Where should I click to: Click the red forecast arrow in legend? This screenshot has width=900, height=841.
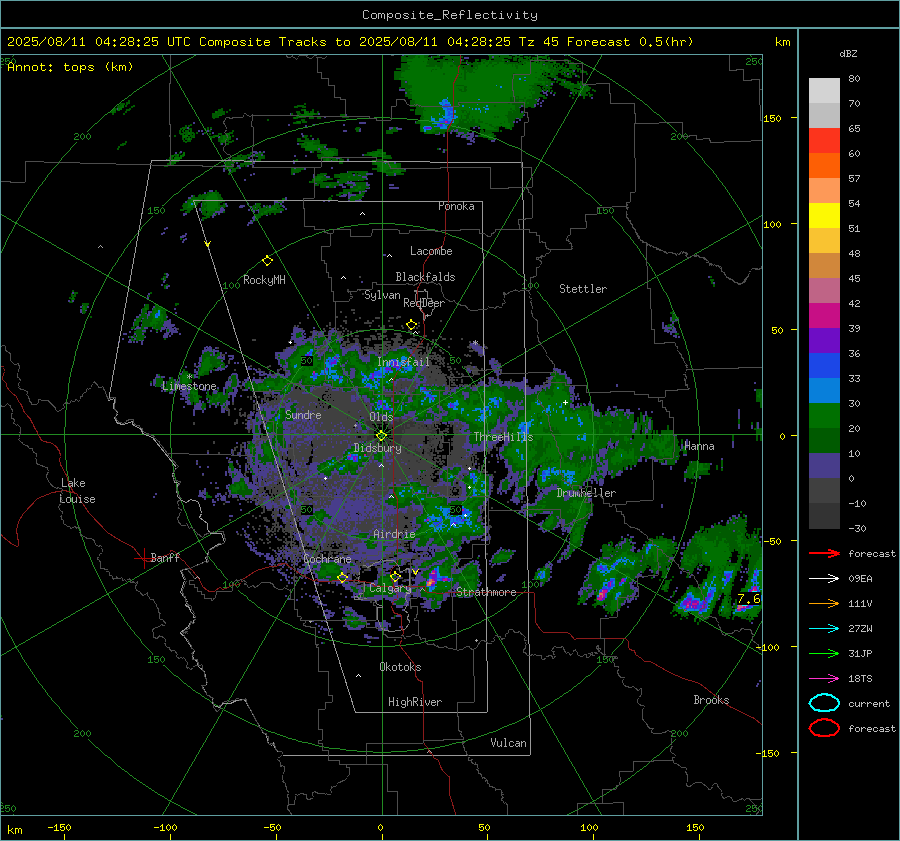tap(824, 553)
